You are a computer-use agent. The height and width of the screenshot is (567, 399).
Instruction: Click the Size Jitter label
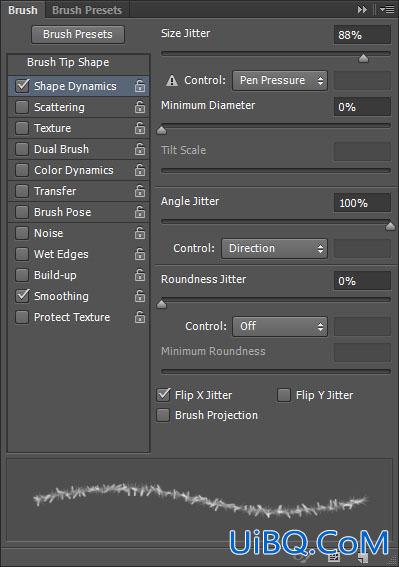coord(186,33)
